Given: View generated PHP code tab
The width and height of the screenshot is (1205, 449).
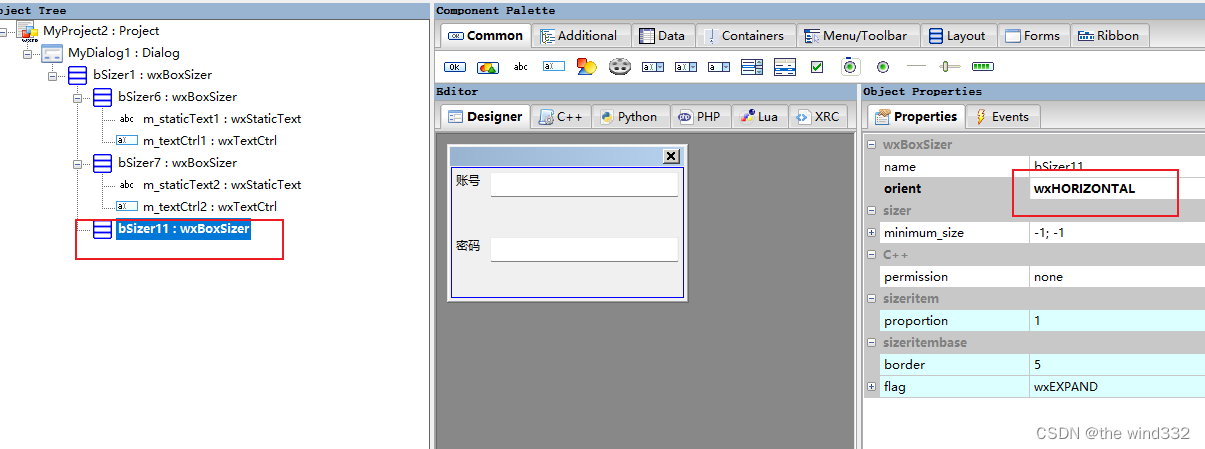Looking at the screenshot, I should [699, 116].
